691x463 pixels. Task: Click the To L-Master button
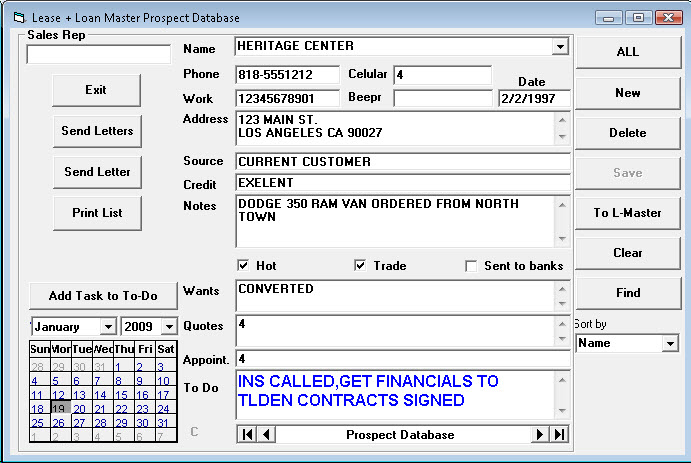627,212
